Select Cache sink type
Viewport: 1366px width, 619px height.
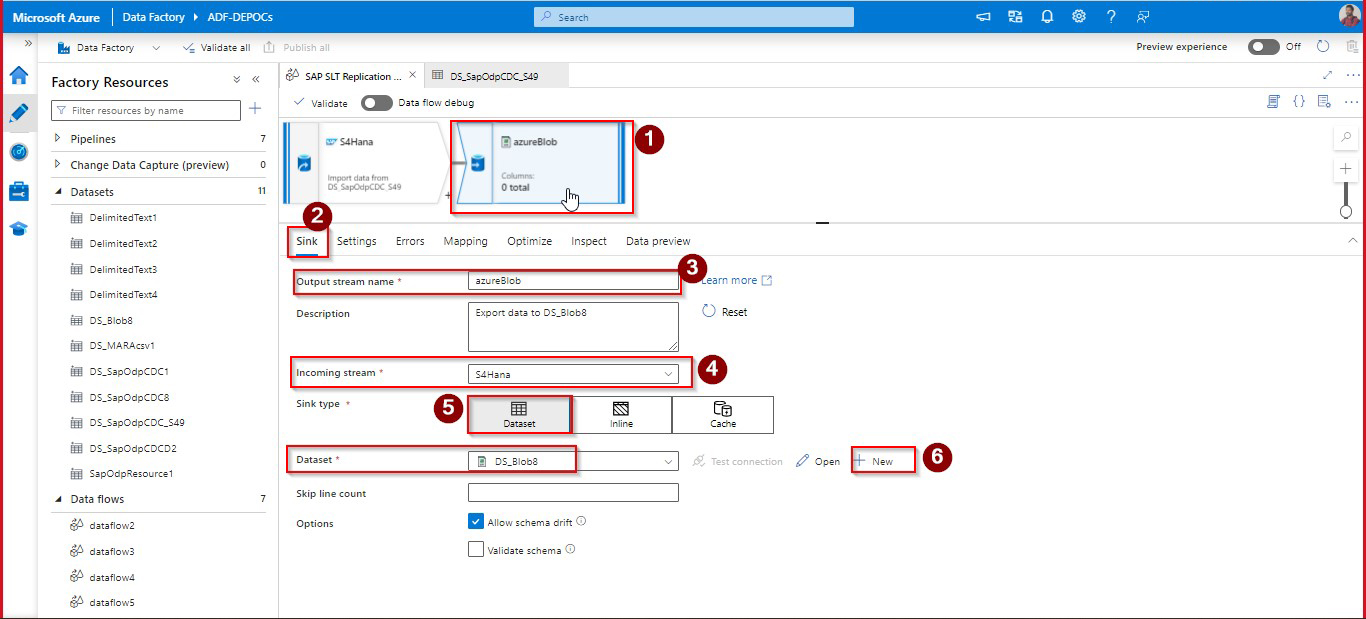(x=723, y=415)
